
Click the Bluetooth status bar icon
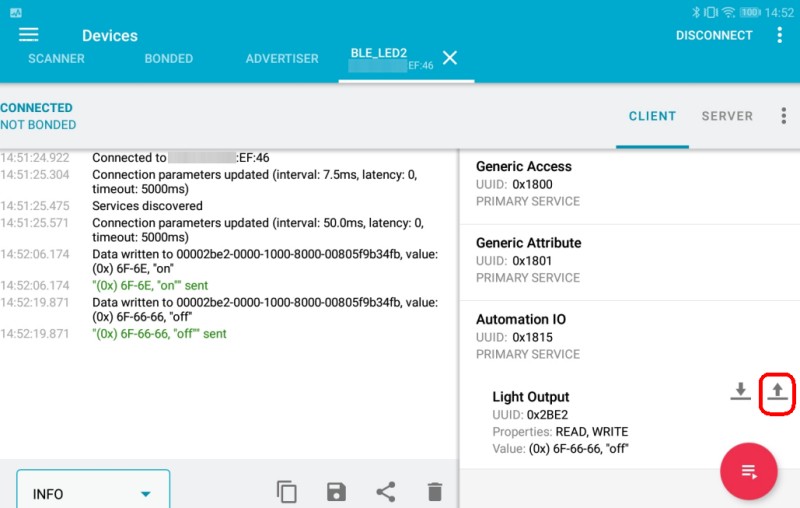(x=696, y=12)
